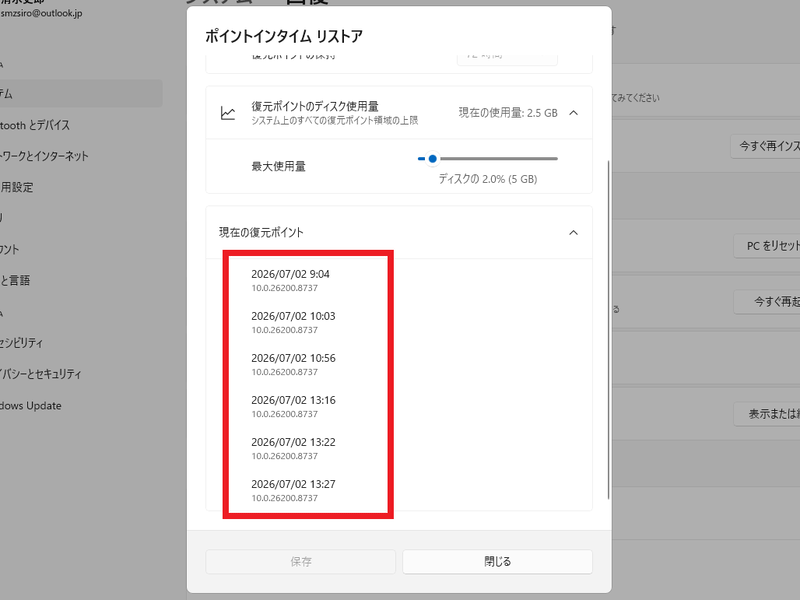Adjust the 最大使用量 slider thumb
This screenshot has height=600, width=800.
click(433, 159)
